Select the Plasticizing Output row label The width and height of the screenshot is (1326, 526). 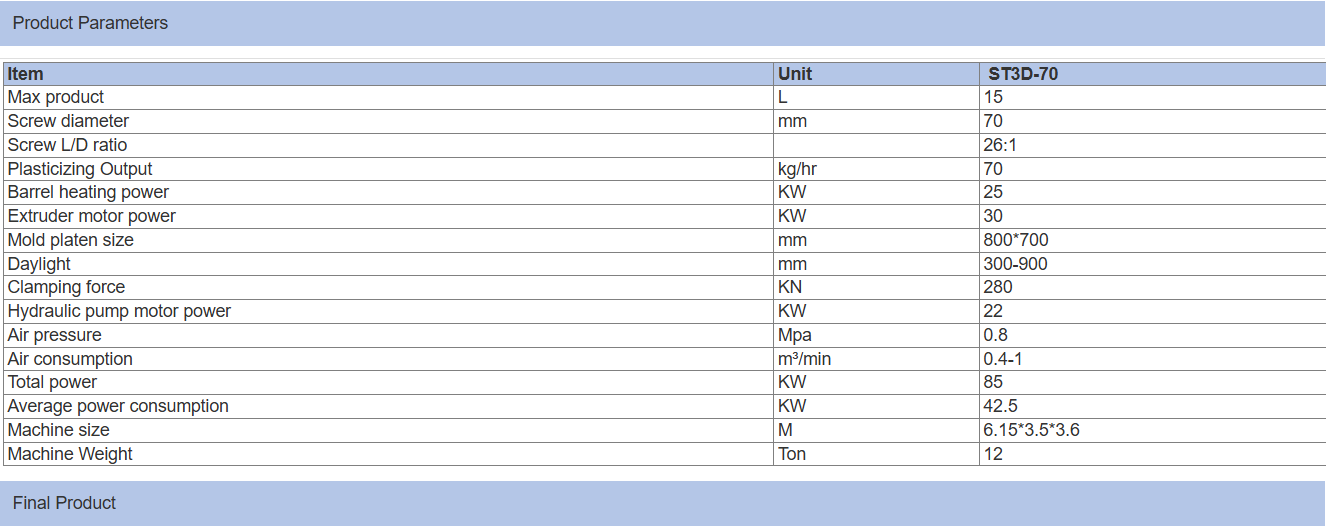tap(80, 169)
